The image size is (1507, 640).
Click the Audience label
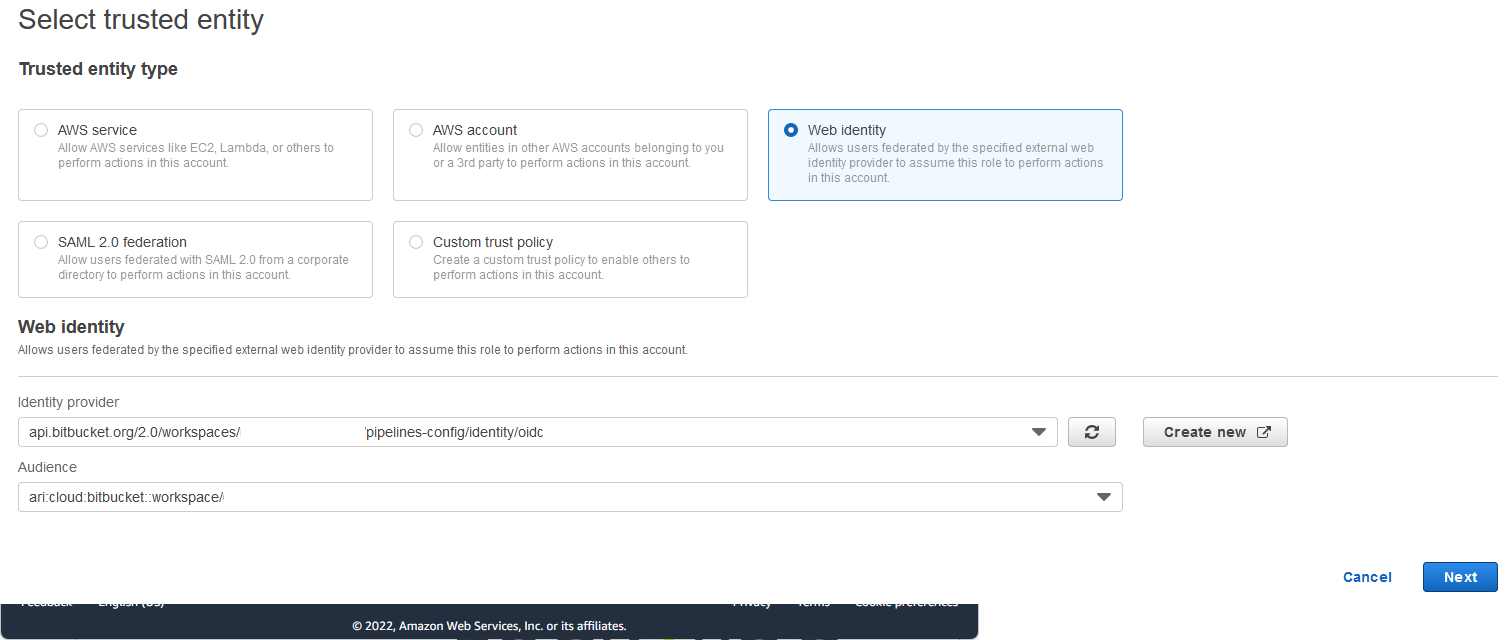click(x=47, y=467)
